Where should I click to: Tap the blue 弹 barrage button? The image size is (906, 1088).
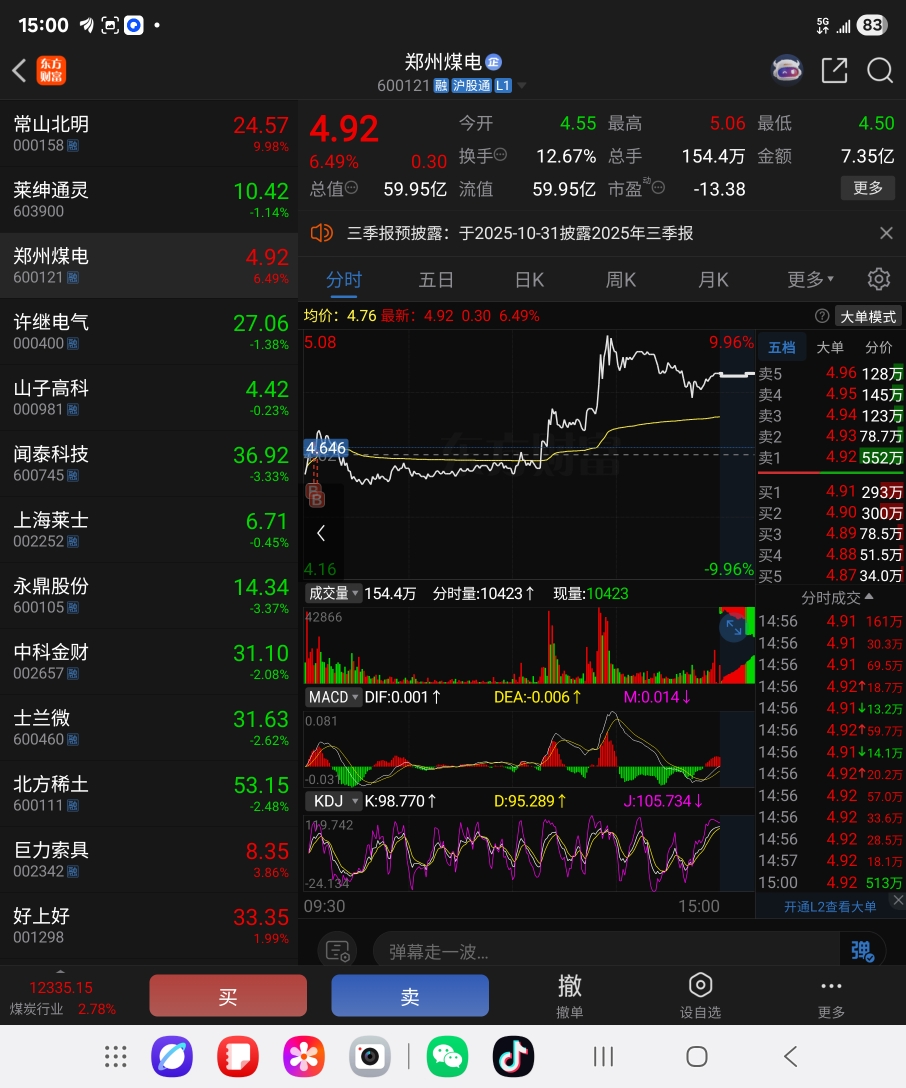[x=862, y=950]
